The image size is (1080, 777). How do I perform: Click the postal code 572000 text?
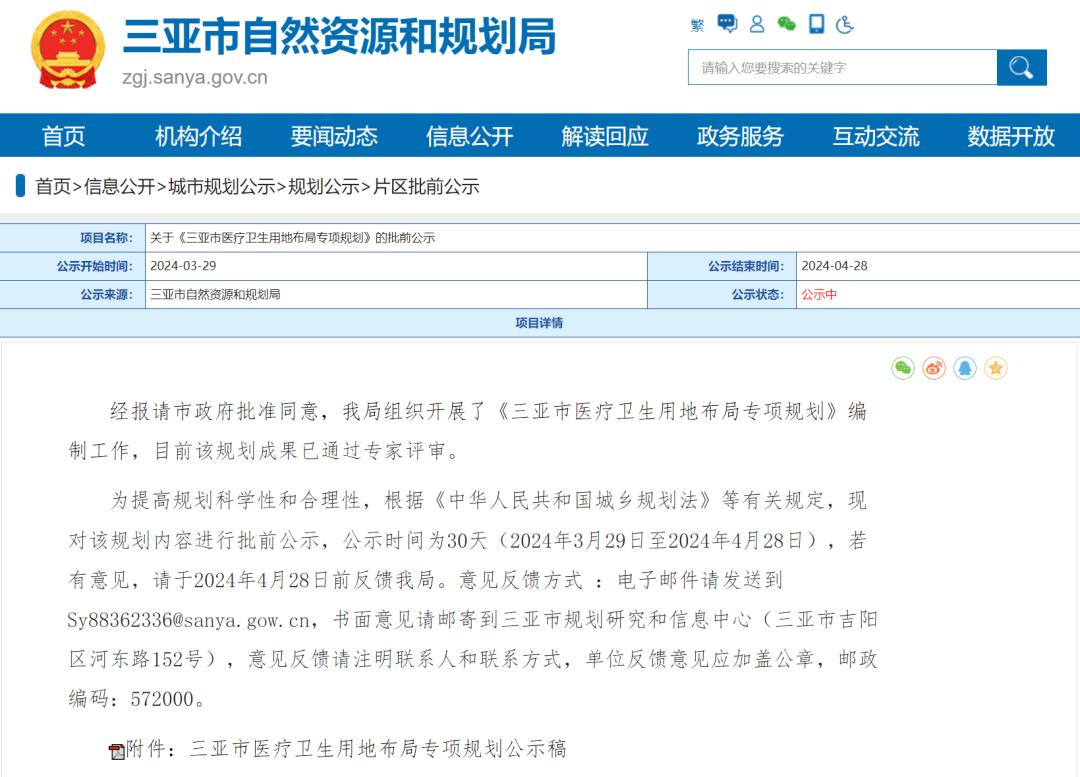pyautogui.click(x=163, y=699)
